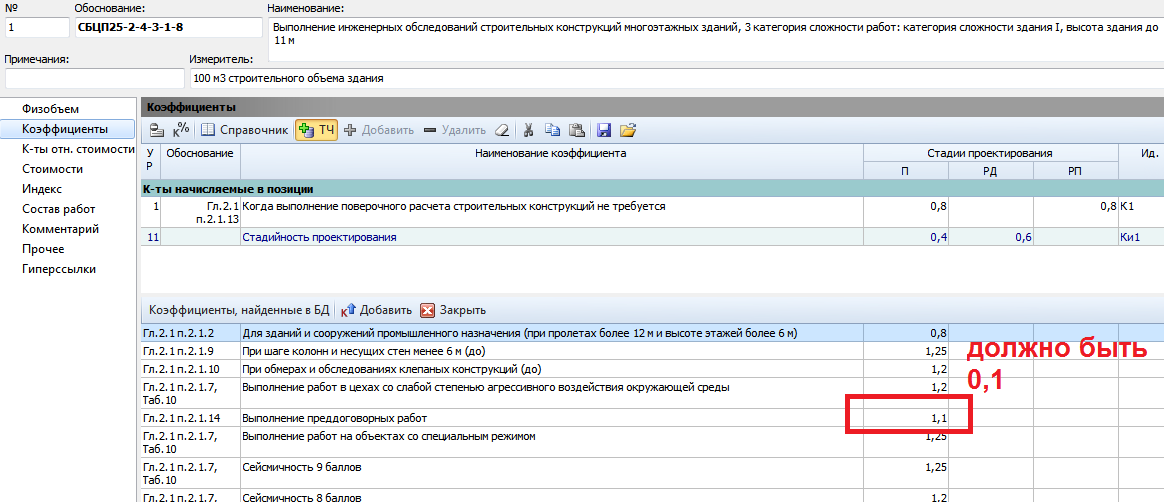Select 'Сейсмичность 8 баллов' row

(x=652, y=496)
